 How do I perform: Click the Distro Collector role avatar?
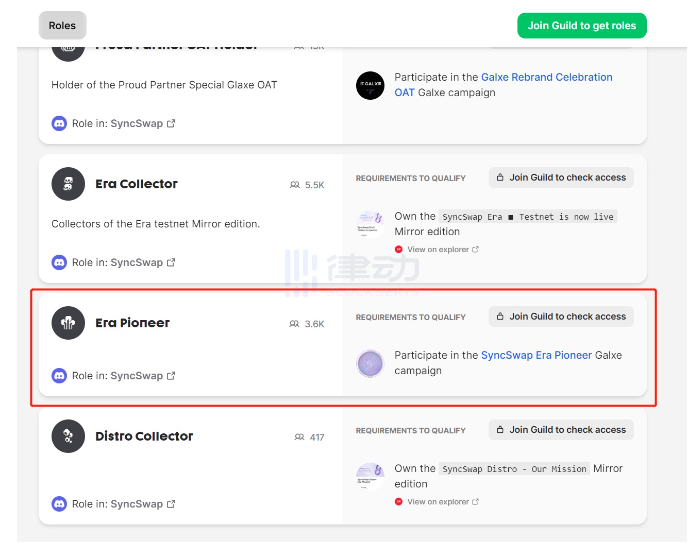click(x=68, y=436)
